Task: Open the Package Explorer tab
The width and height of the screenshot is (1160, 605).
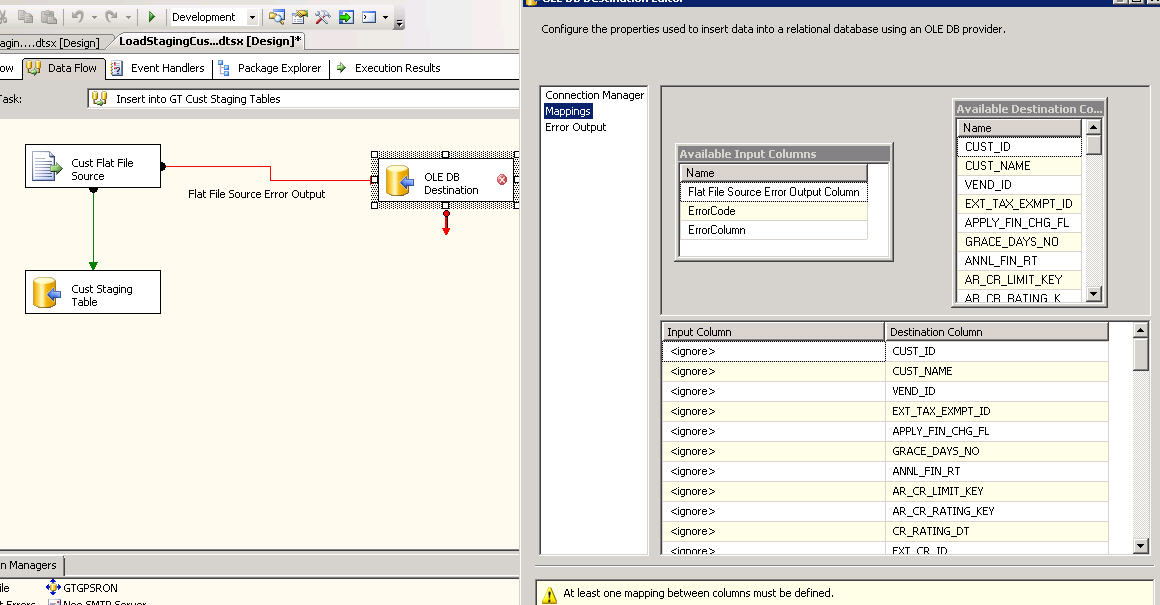Action: [x=271, y=68]
